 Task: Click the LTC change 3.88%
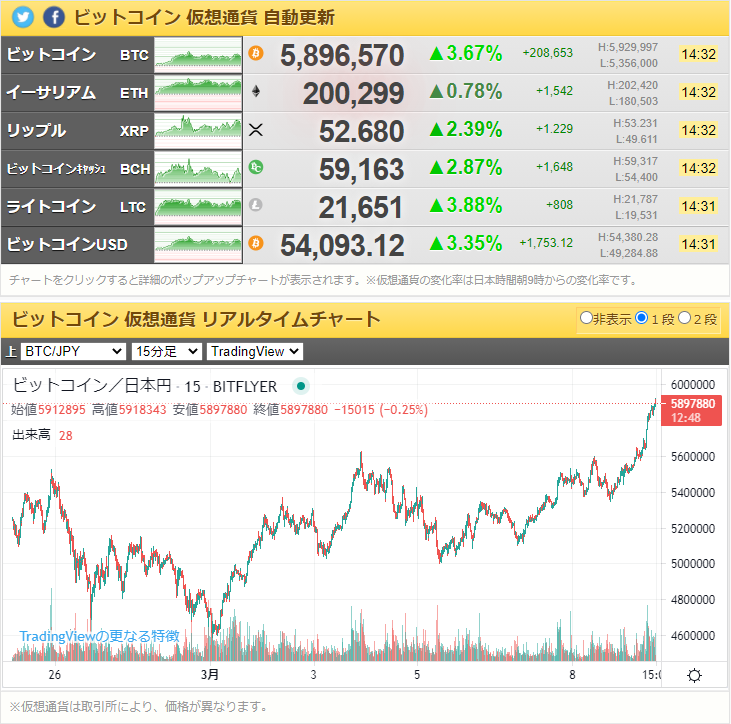tap(466, 205)
